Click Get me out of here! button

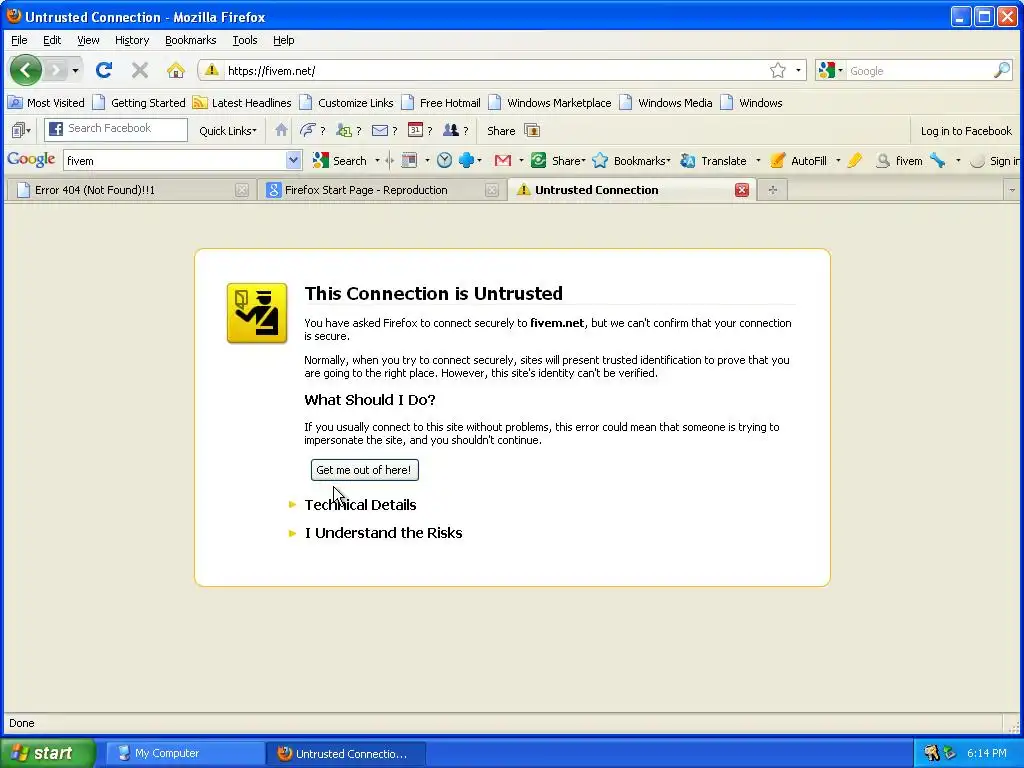[x=364, y=470]
